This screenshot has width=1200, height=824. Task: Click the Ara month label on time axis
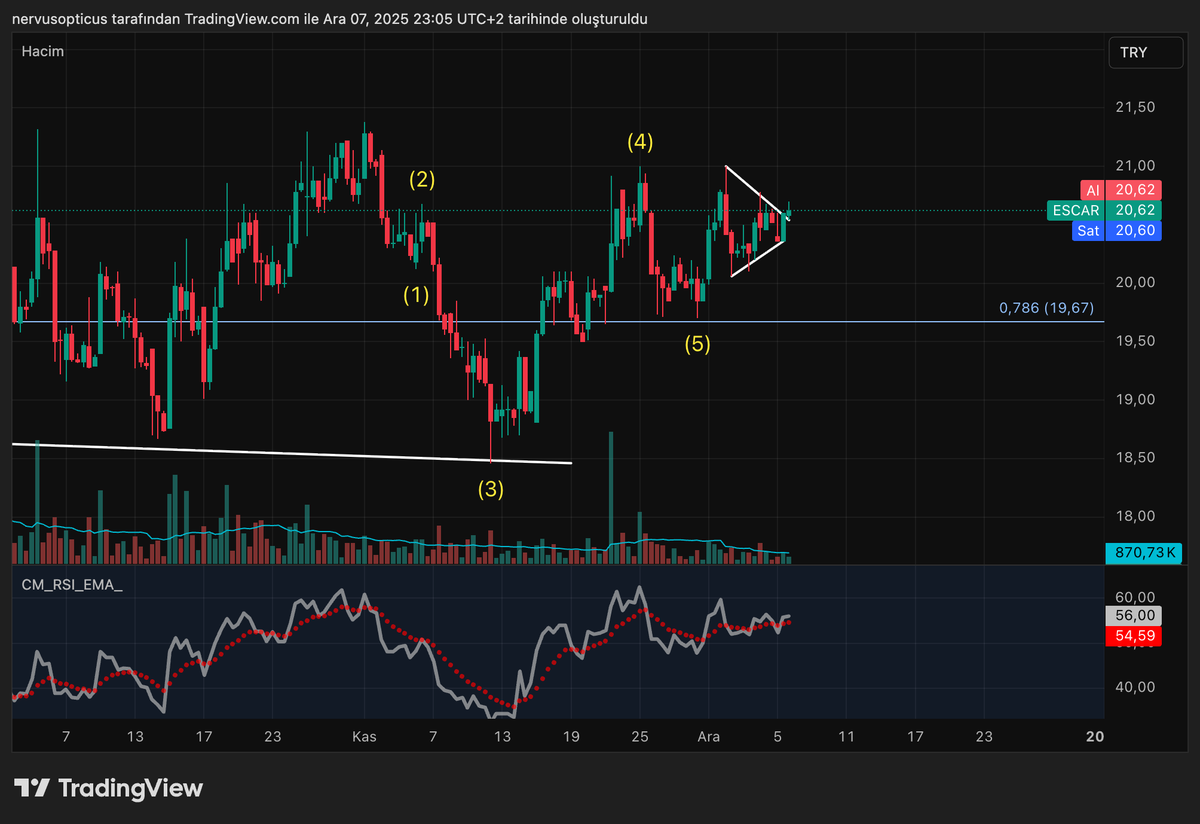708,737
